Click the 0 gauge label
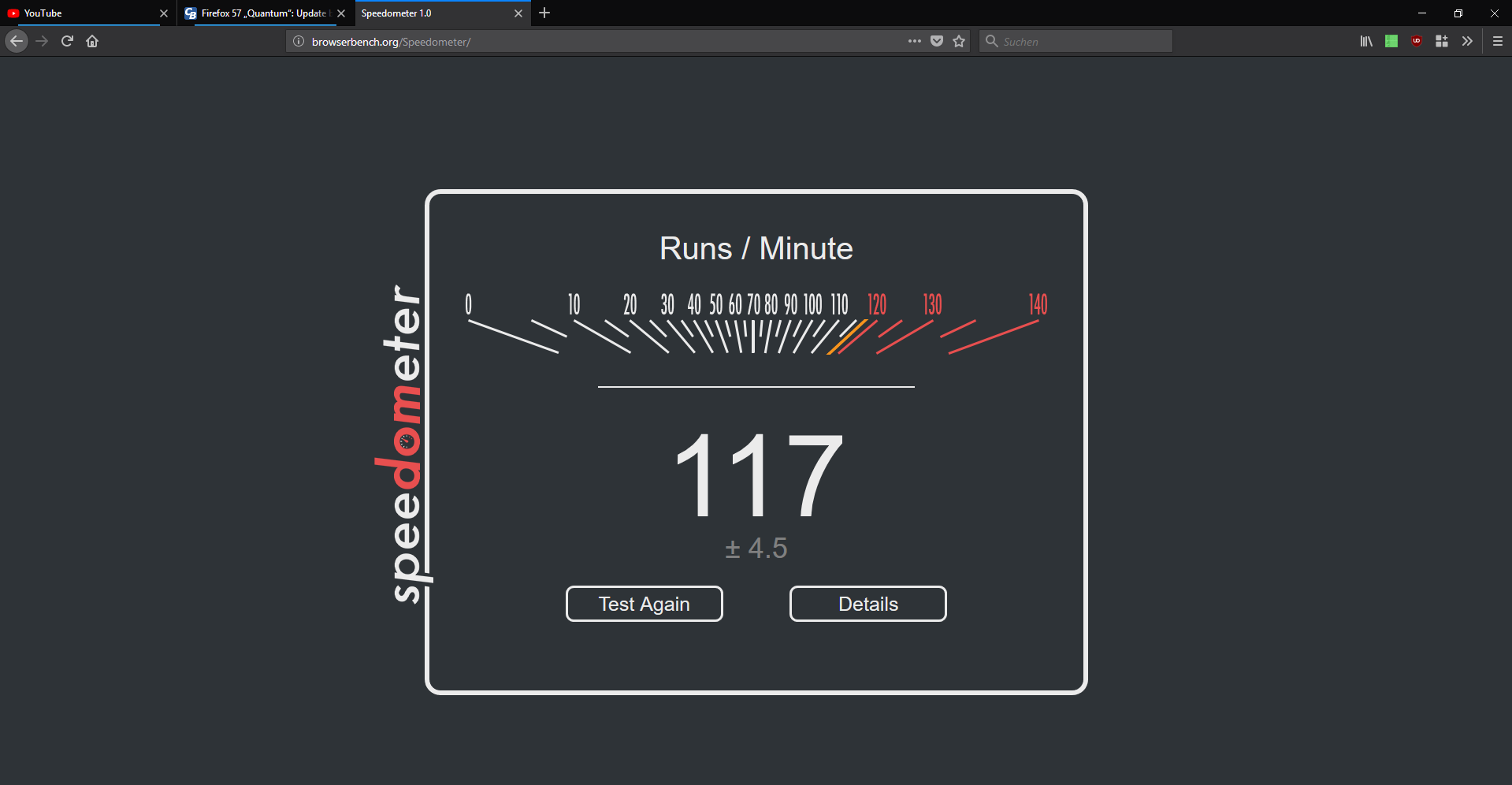Screen dimensions: 1512x785 [x=468, y=304]
